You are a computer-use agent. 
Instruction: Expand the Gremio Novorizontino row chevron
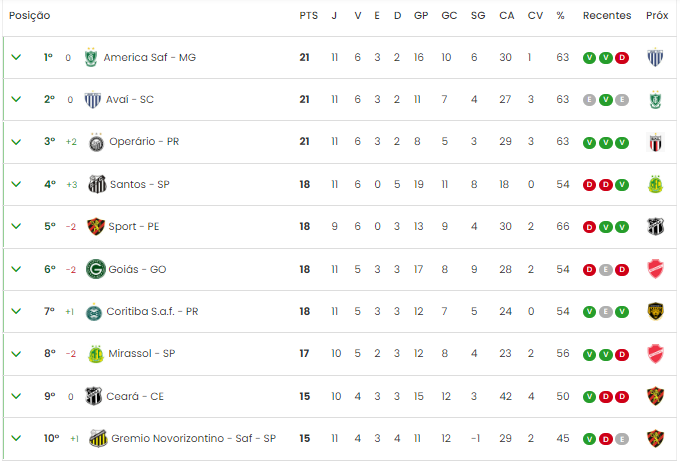pyautogui.click(x=16, y=438)
